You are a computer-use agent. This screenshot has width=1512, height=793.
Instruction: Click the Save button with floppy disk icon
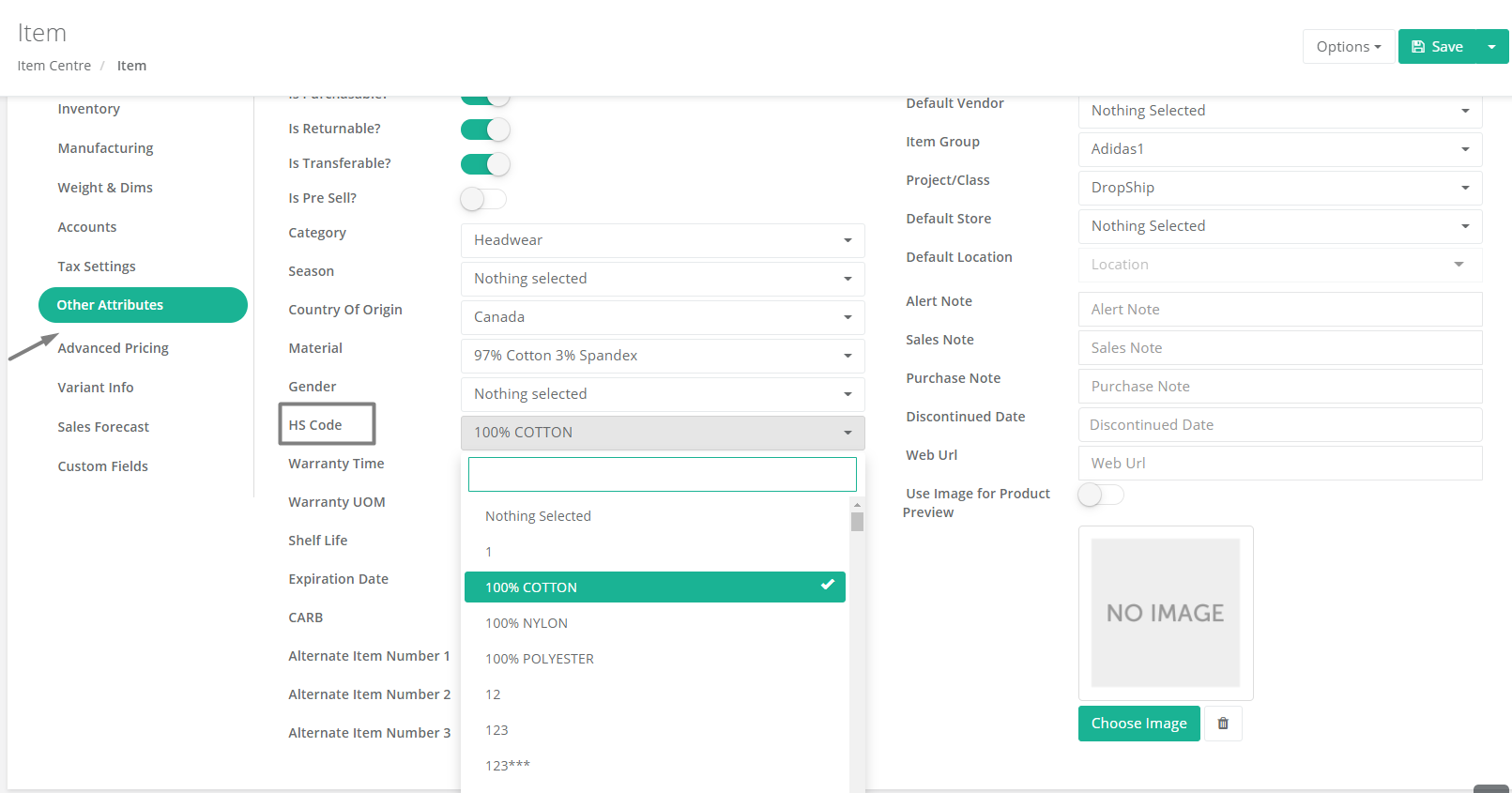[x=1437, y=47]
